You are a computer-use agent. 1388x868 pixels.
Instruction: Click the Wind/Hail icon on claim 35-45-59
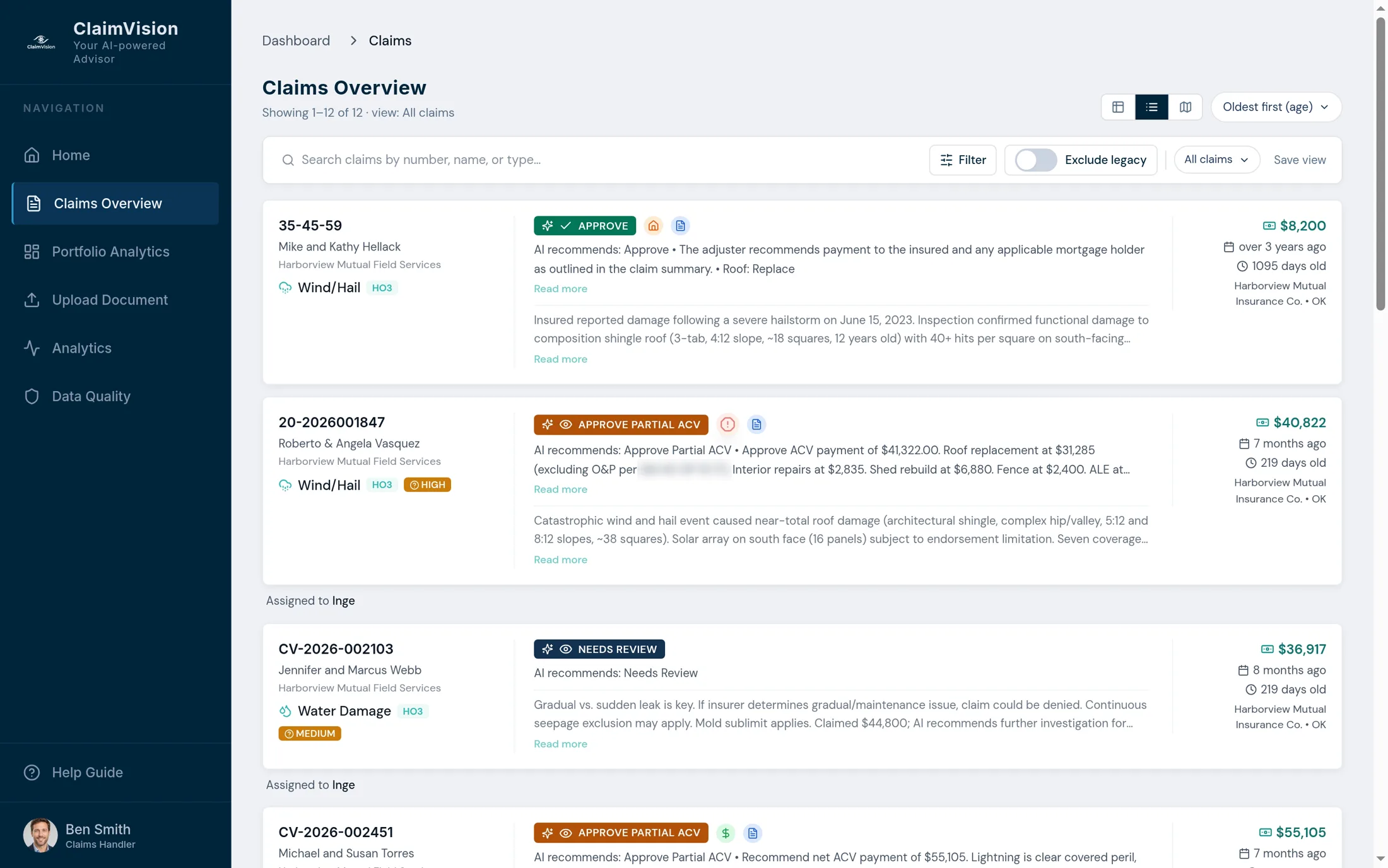285,288
